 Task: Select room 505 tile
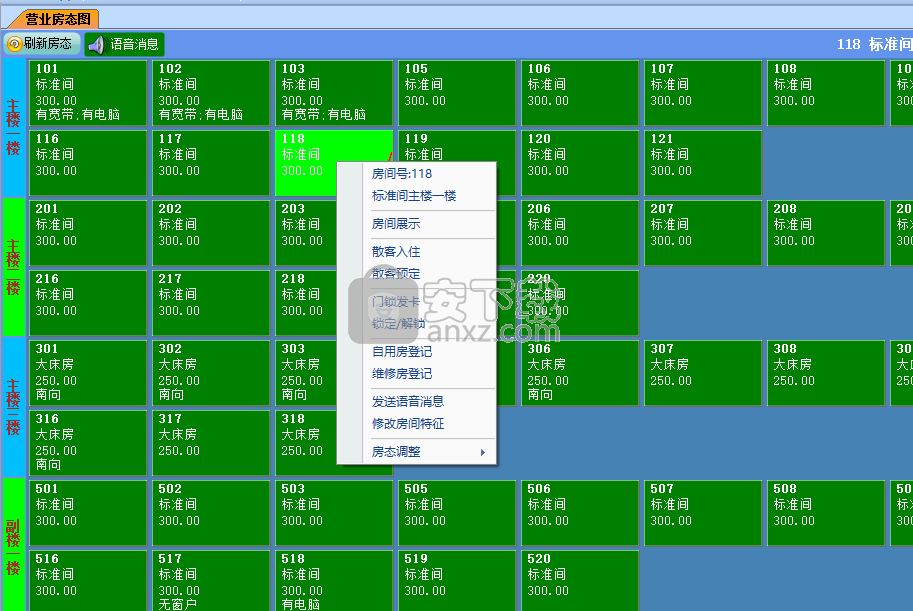tap(457, 513)
